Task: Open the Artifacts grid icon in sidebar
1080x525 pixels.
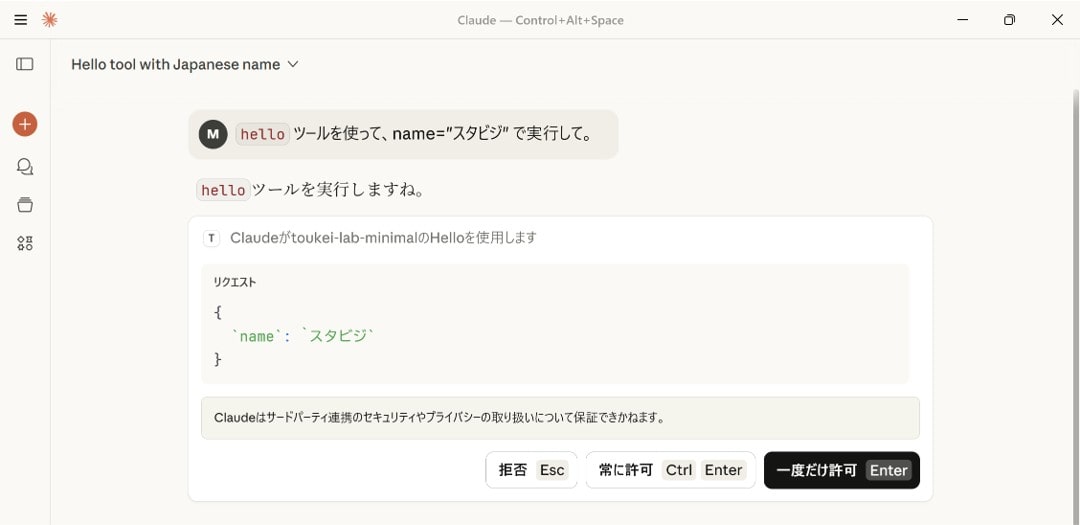Action: [x=25, y=243]
